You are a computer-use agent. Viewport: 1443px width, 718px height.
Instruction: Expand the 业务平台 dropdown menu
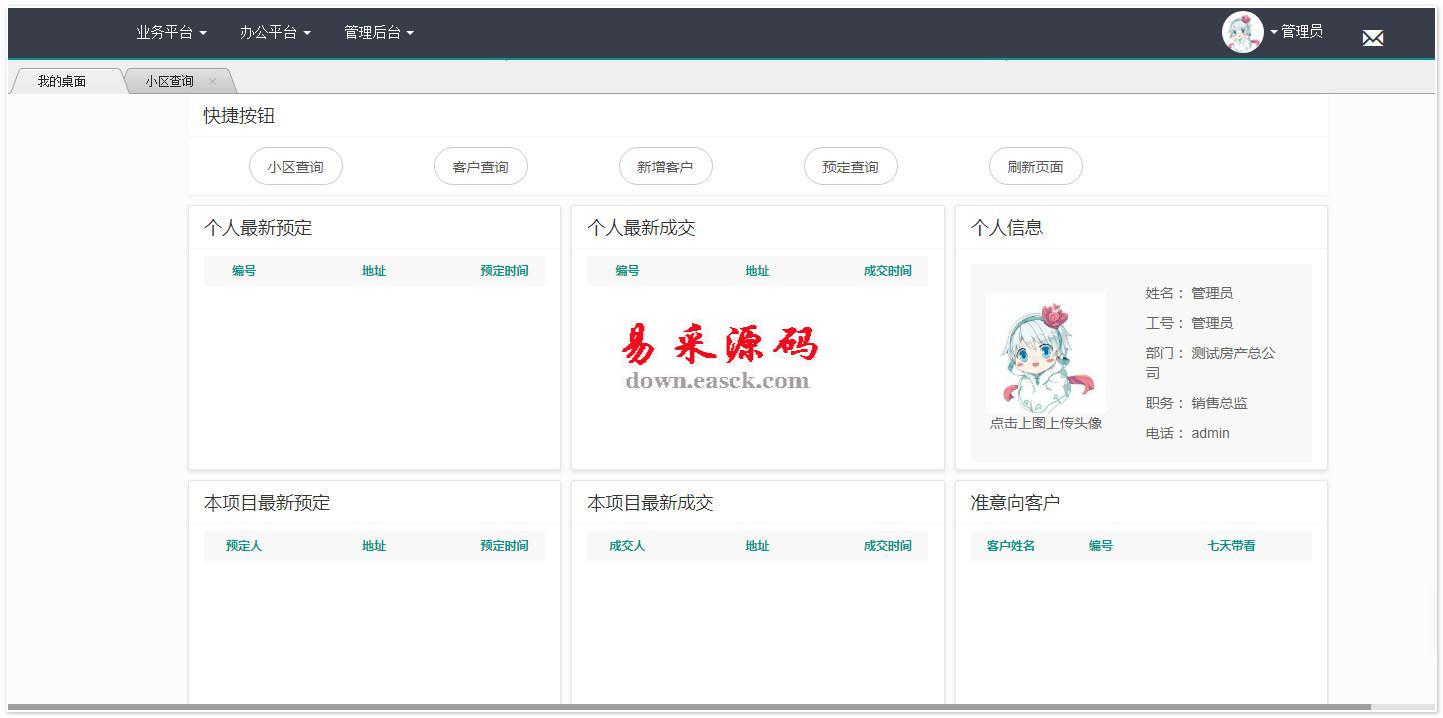[171, 32]
